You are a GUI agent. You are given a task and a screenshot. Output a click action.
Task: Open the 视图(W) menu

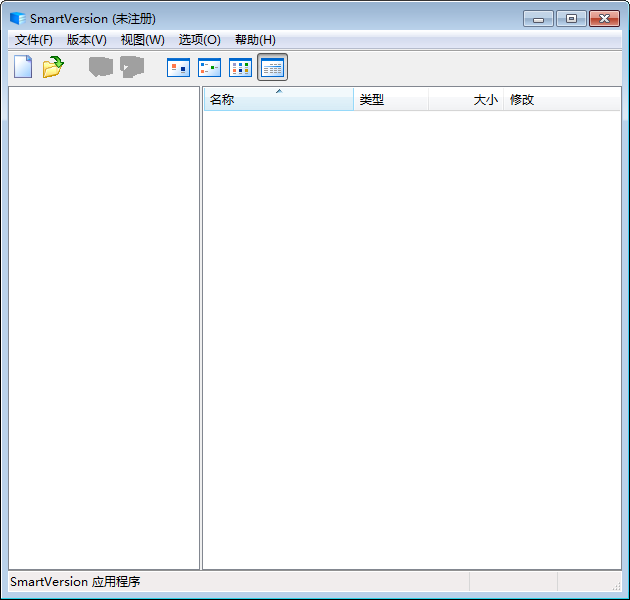[x=143, y=40]
